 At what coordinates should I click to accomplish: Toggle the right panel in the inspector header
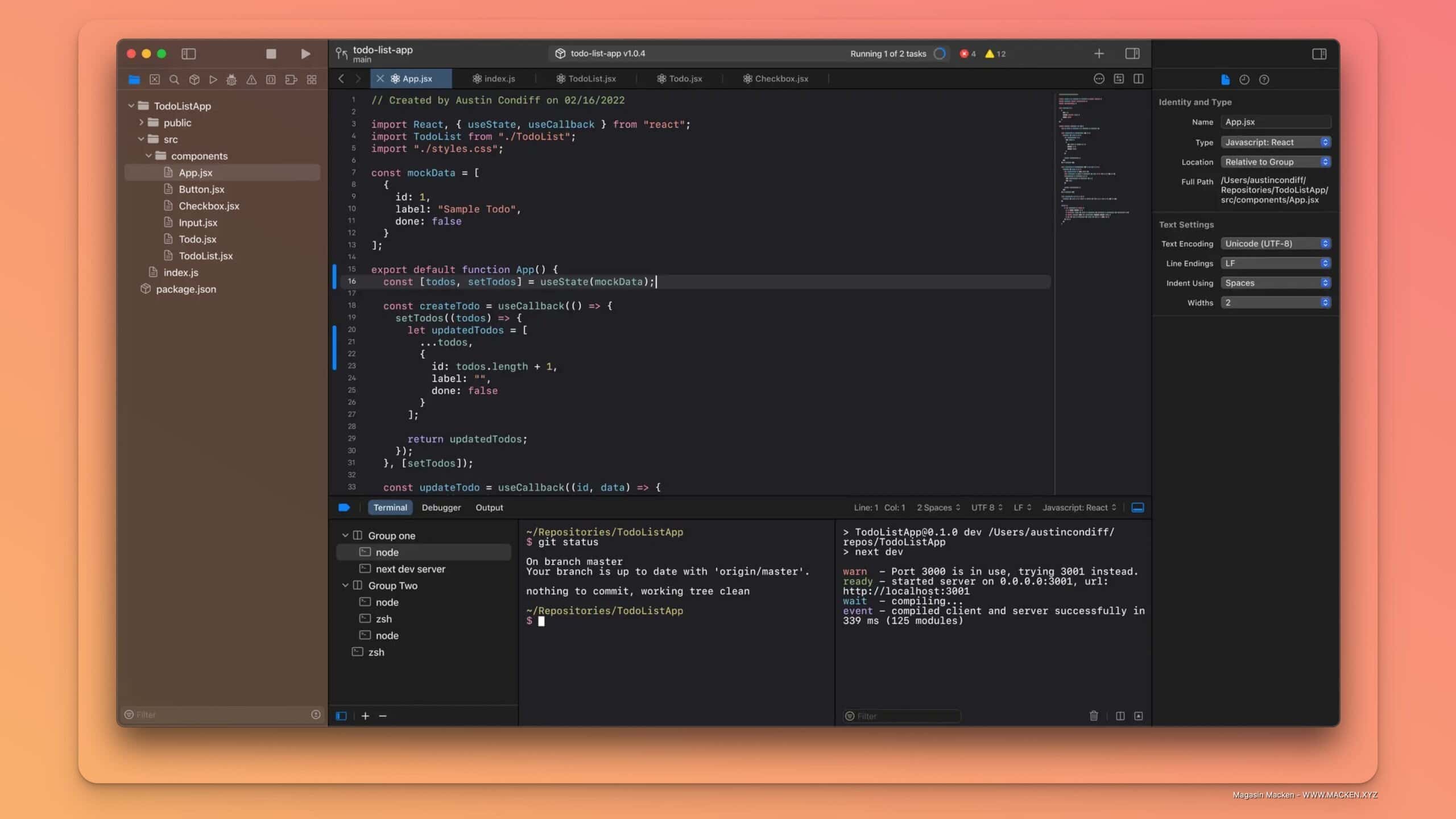1319,53
